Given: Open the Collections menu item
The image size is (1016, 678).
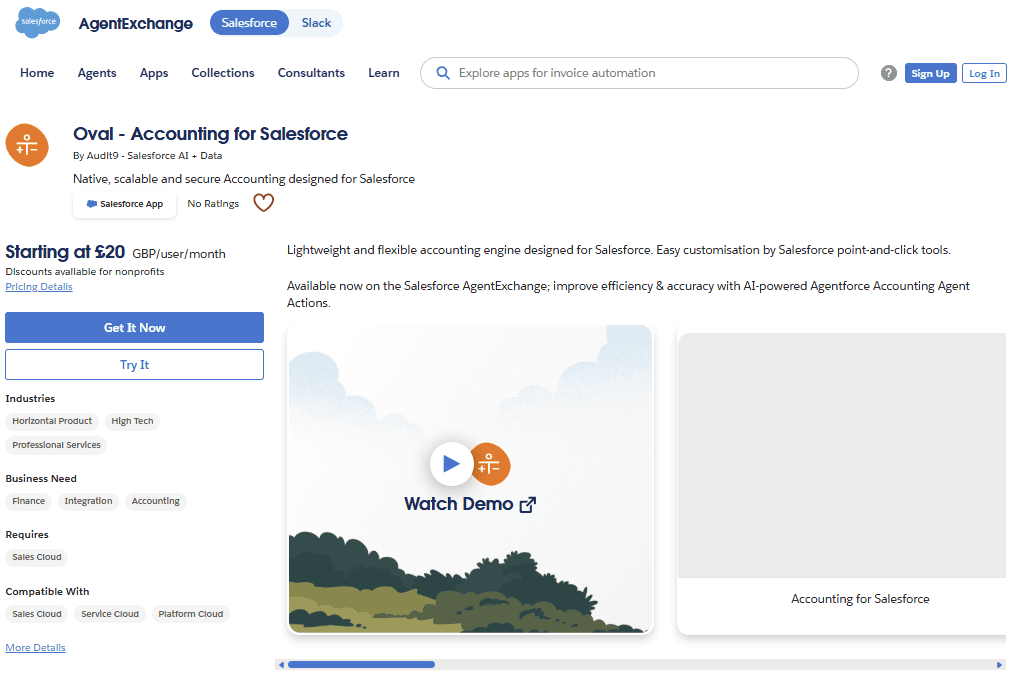Looking at the screenshot, I should pos(223,73).
